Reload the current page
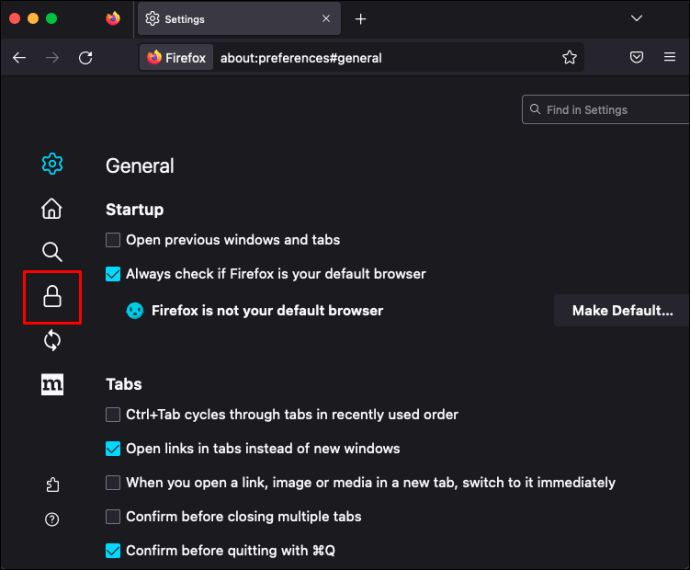 pyautogui.click(x=86, y=58)
